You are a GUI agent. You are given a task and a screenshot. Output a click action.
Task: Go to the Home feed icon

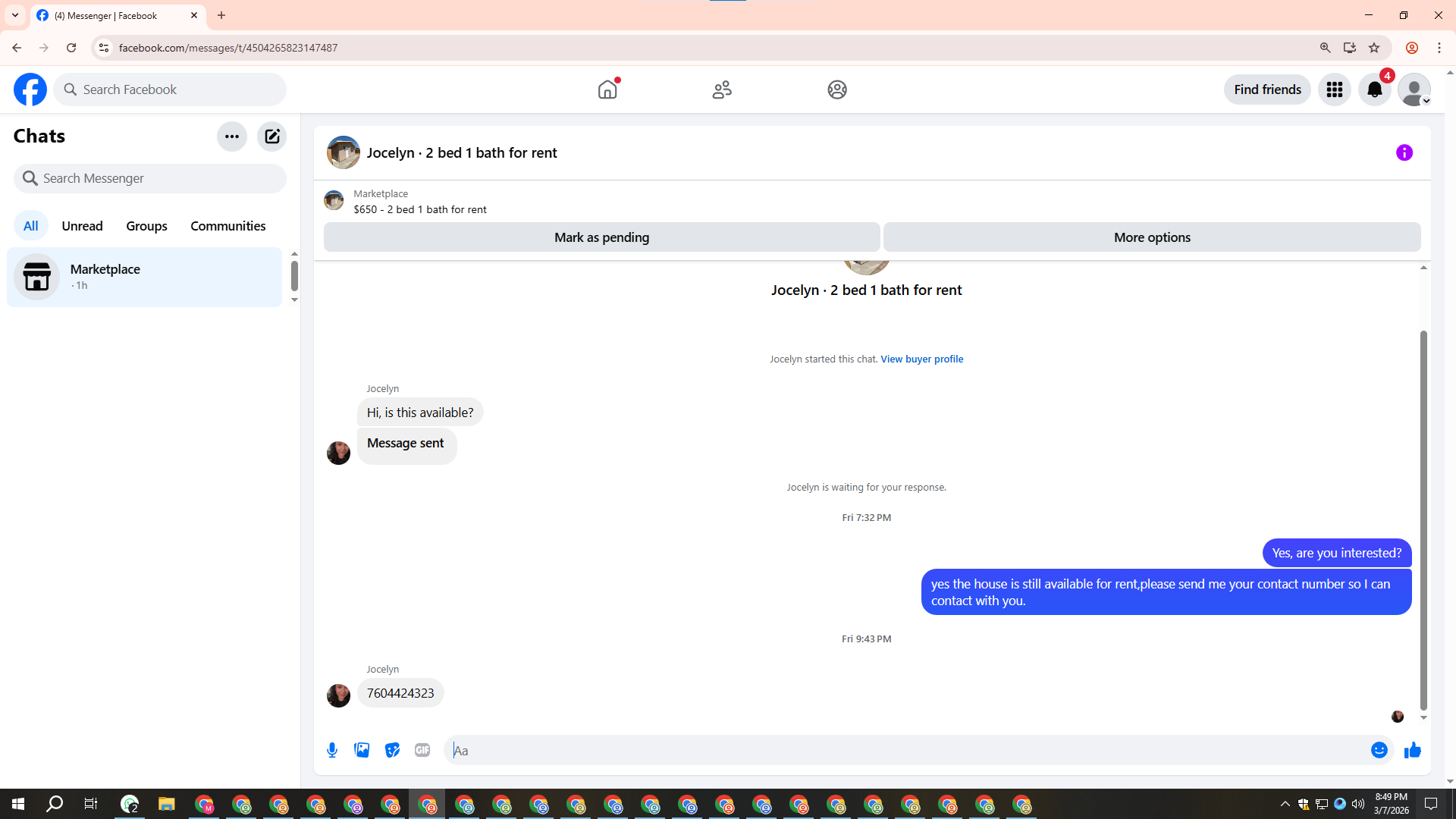point(607,89)
